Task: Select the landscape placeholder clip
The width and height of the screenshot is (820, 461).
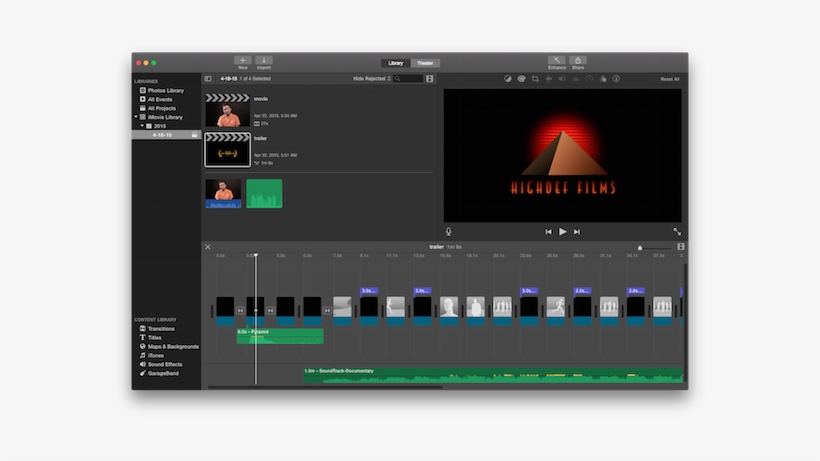Action: coord(343,311)
